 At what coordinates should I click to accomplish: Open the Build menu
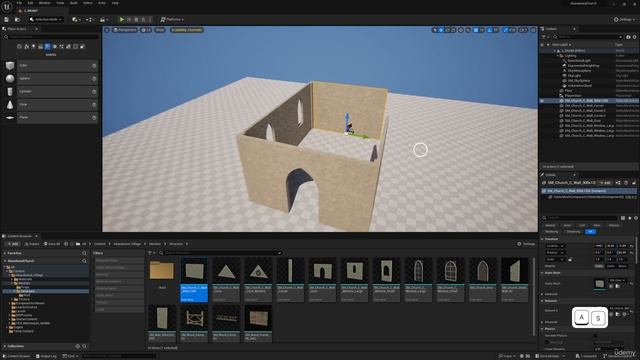73,3
